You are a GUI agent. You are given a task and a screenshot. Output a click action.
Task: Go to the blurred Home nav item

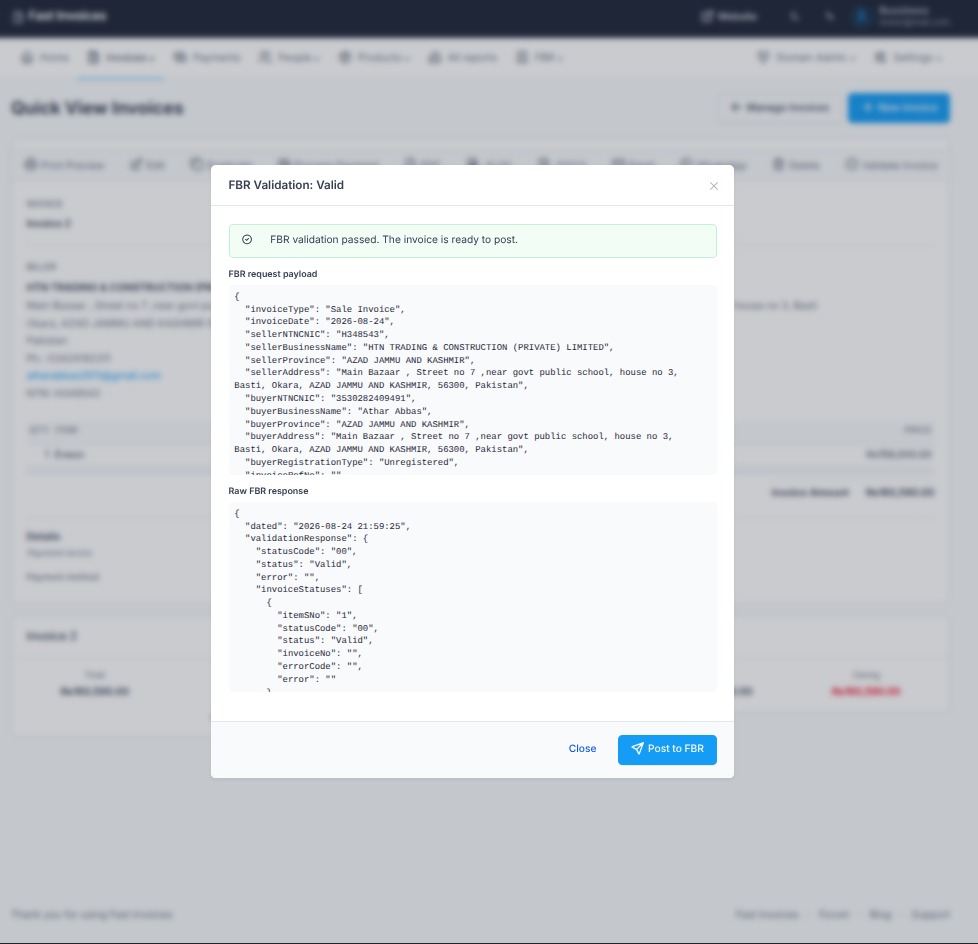point(45,58)
